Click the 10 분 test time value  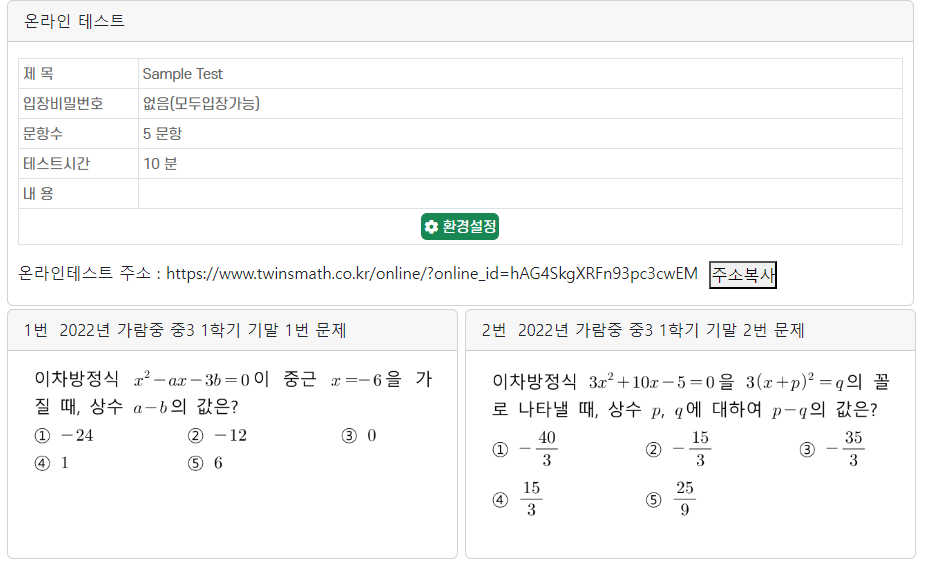click(160, 164)
